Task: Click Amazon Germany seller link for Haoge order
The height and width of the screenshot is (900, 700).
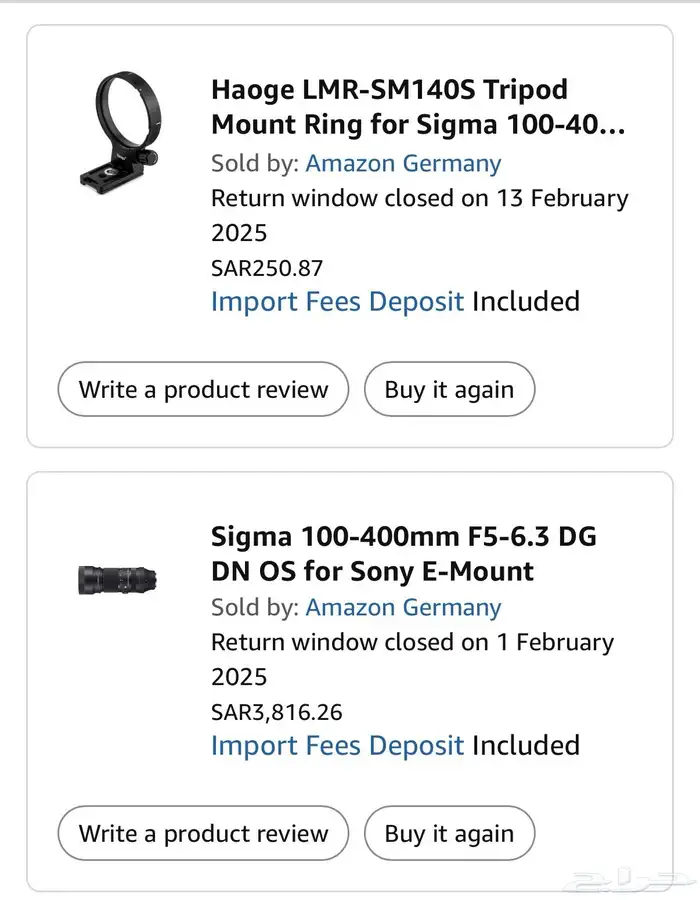Action: (x=404, y=163)
